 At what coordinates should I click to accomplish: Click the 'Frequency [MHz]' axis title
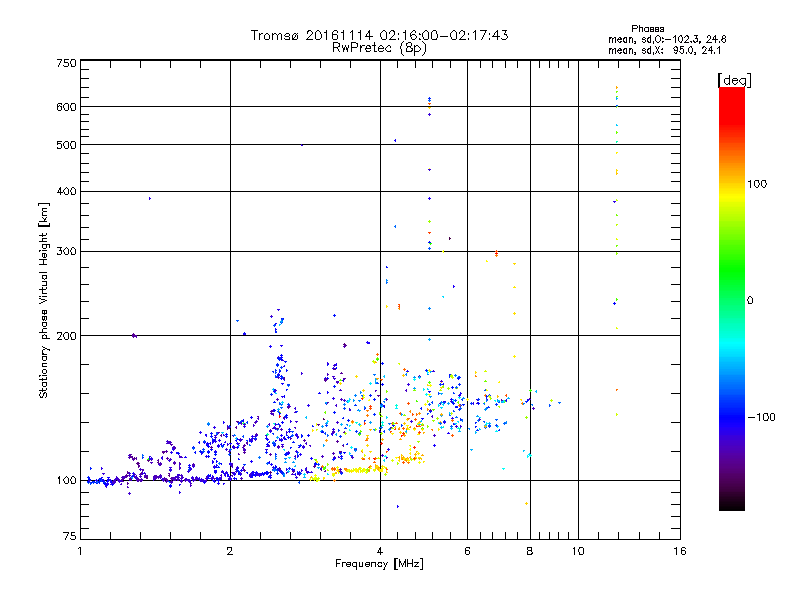379,563
